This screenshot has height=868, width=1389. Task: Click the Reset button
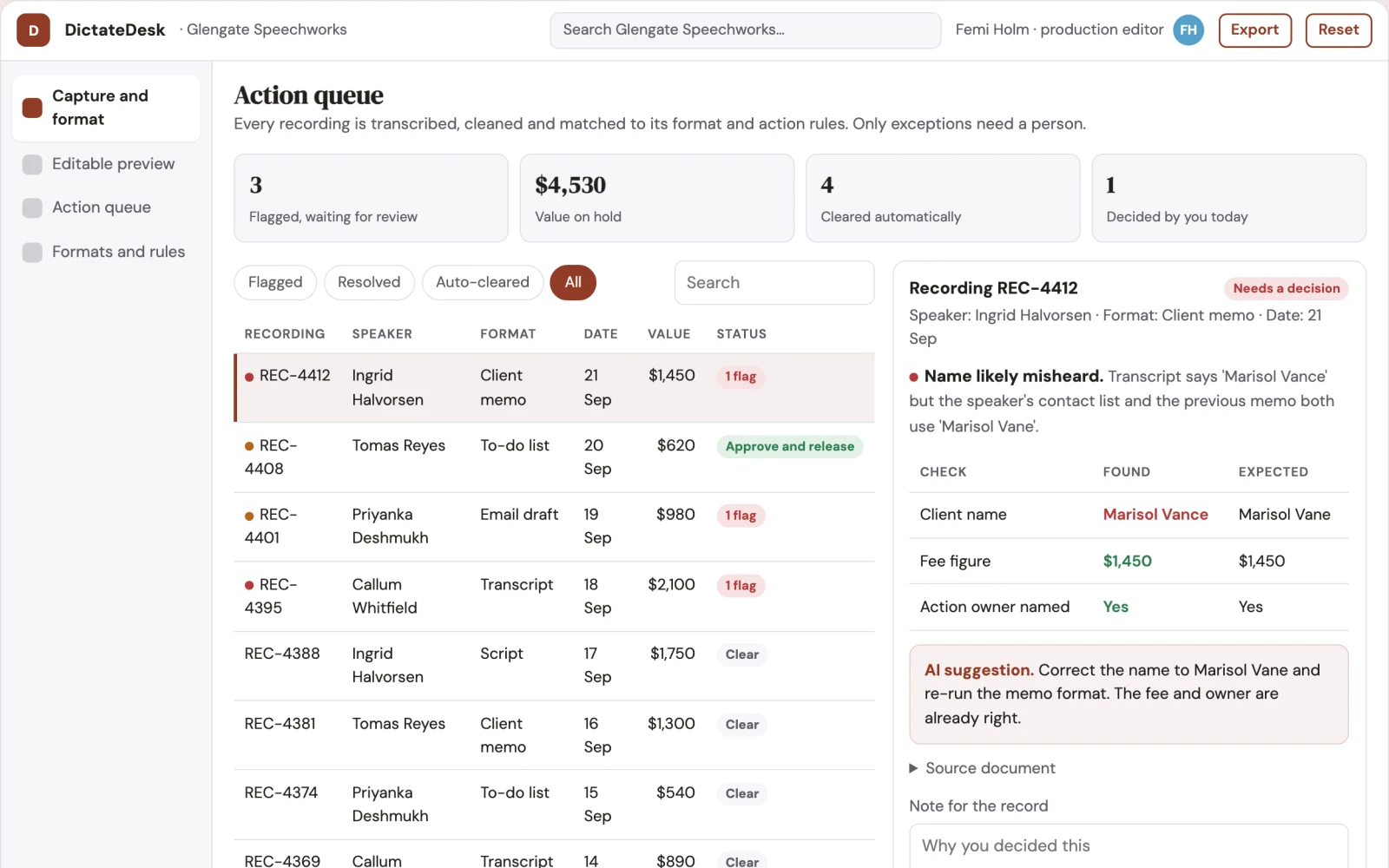tap(1338, 30)
